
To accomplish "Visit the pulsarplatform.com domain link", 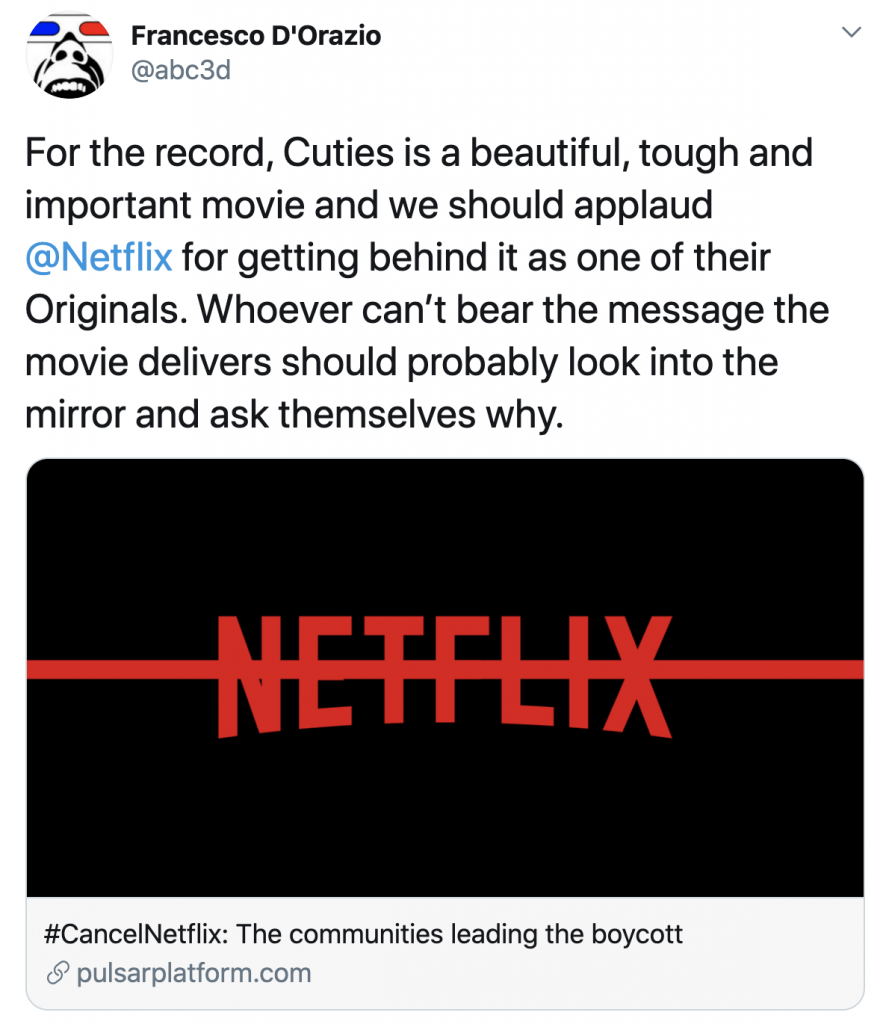I will [194, 973].
